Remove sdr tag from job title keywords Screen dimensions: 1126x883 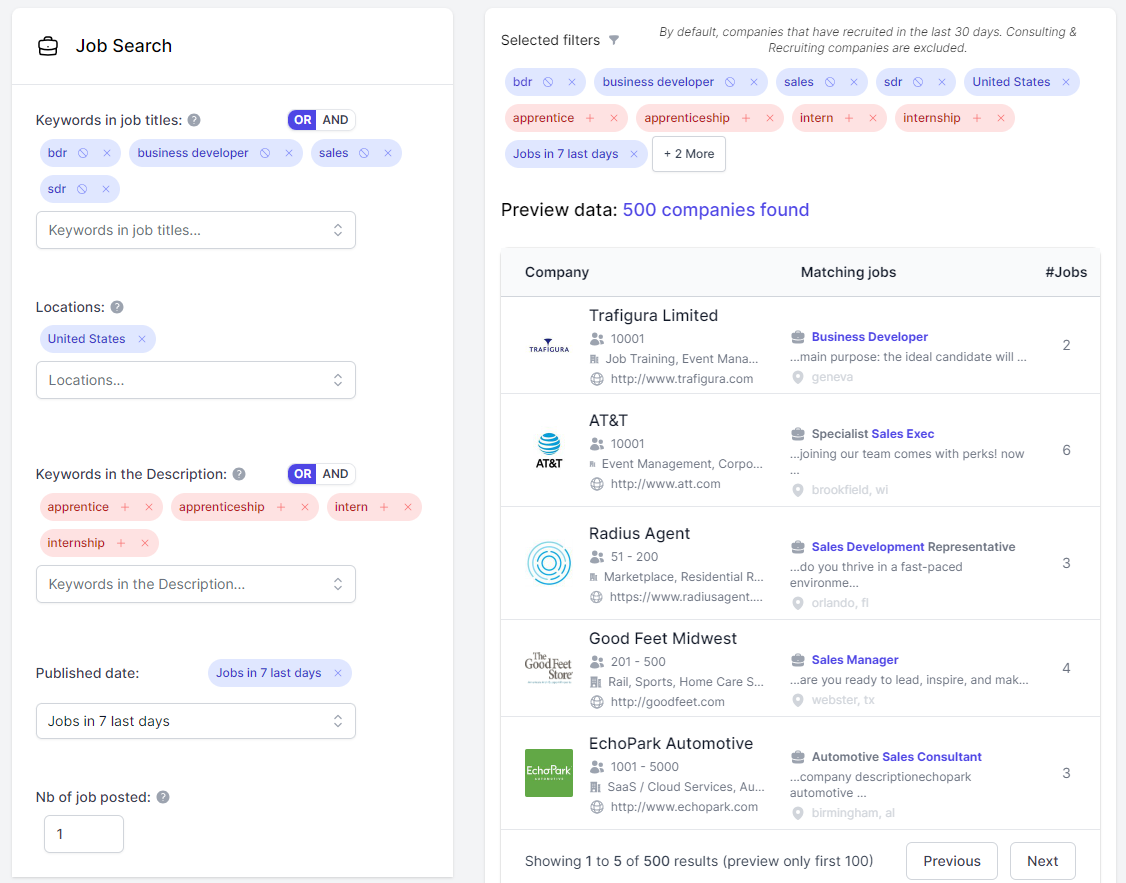pos(106,189)
